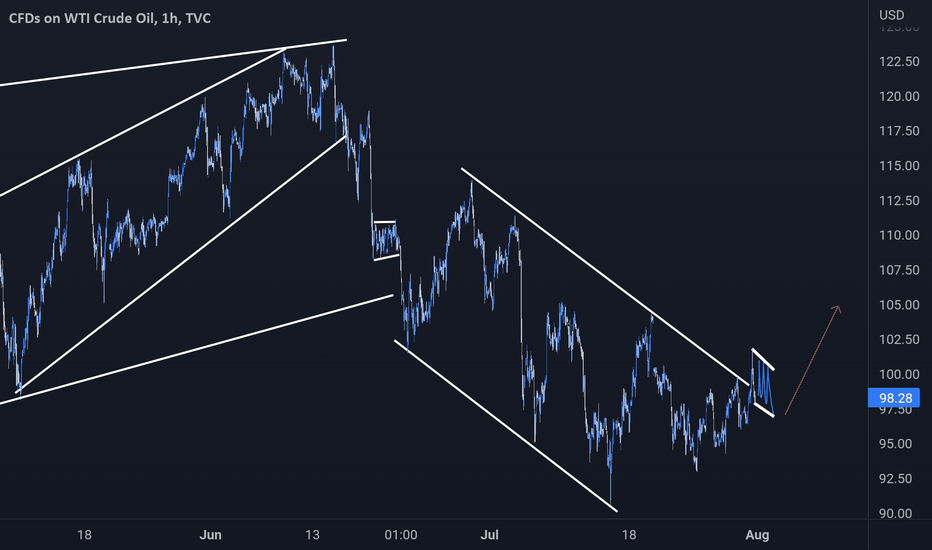Click the red projected upward arrow
This screenshot has height=550, width=932.
(x=813, y=360)
